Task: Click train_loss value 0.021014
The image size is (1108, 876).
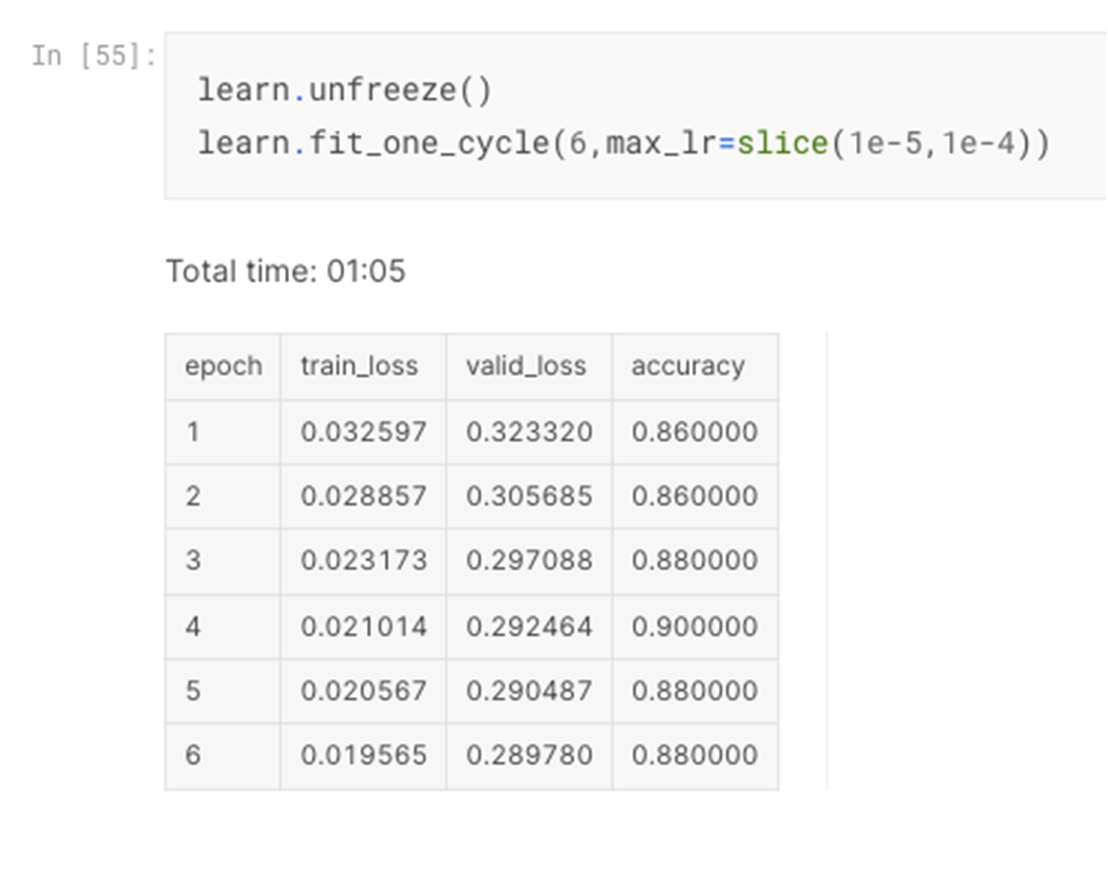Action: point(364,626)
